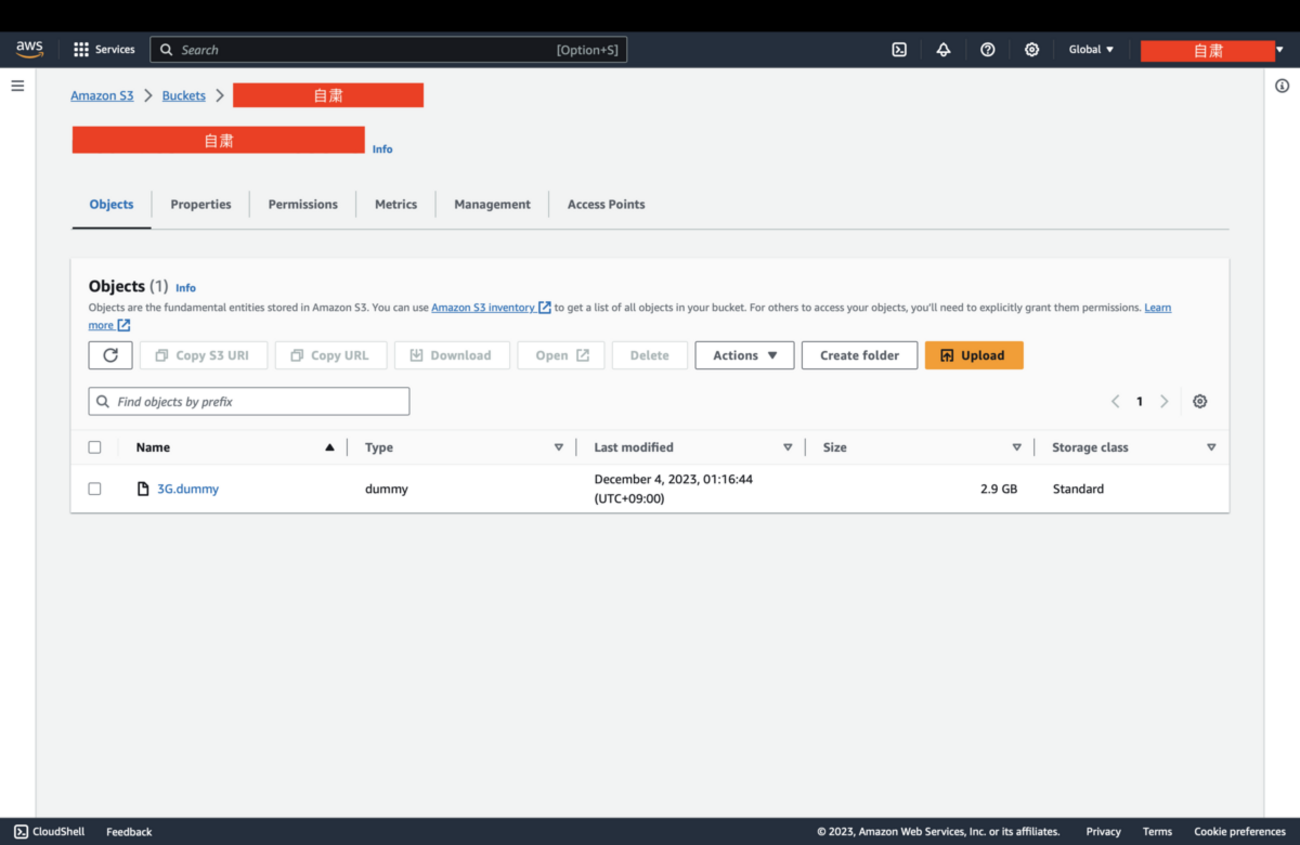The width and height of the screenshot is (1300, 845).
Task: Click the Copy URL button
Action: click(331, 355)
